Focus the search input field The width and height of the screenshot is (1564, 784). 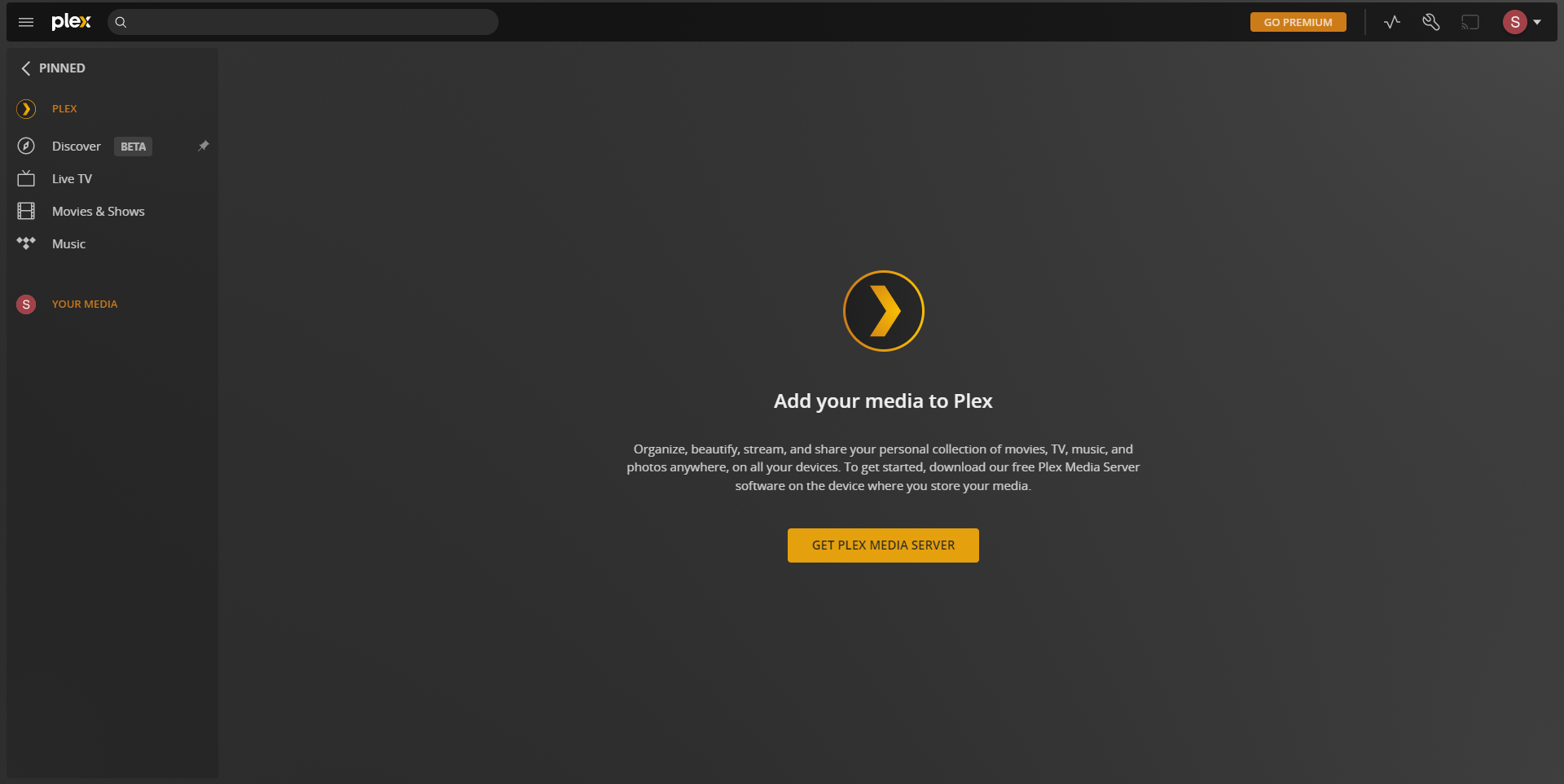(303, 22)
